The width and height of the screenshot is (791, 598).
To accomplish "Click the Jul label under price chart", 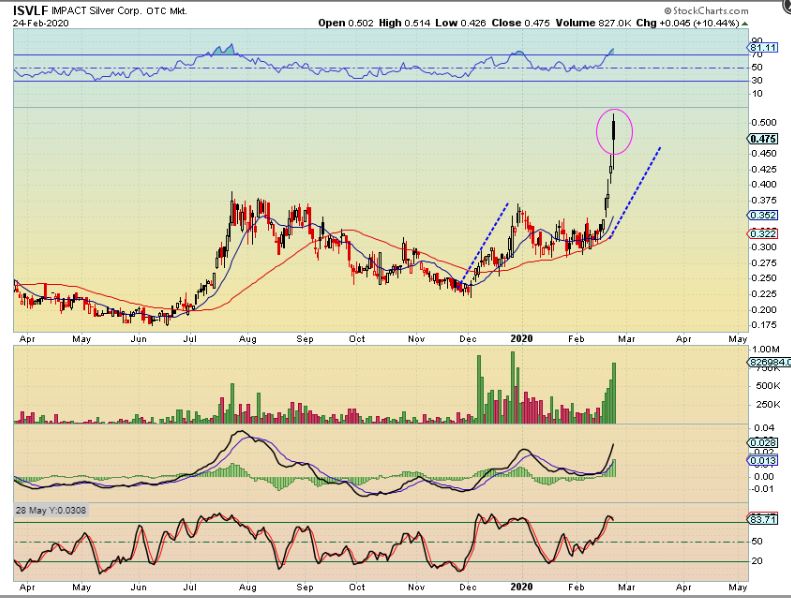I will 190,339.
